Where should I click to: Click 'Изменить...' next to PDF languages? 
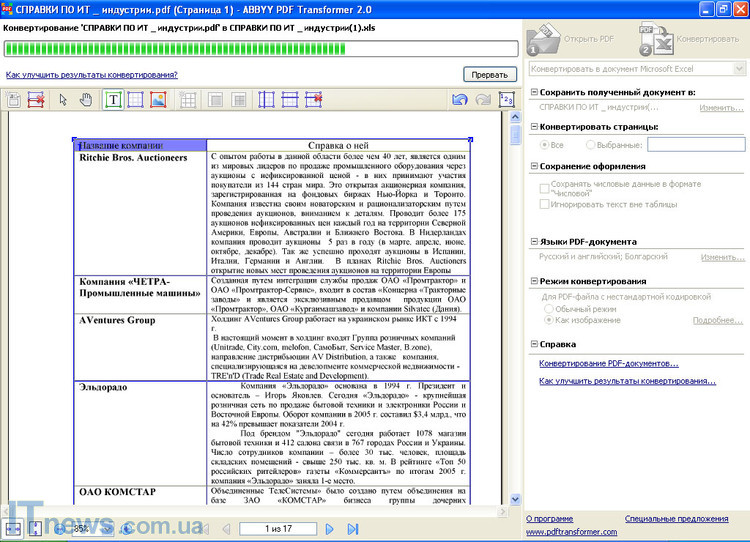(x=723, y=257)
